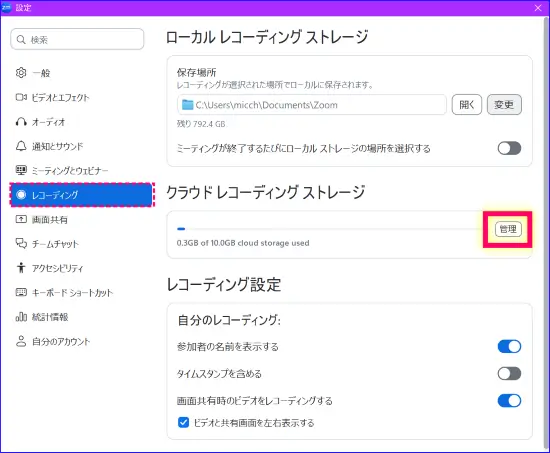
Task: Open the チームチャット section
Action: pos(81,244)
